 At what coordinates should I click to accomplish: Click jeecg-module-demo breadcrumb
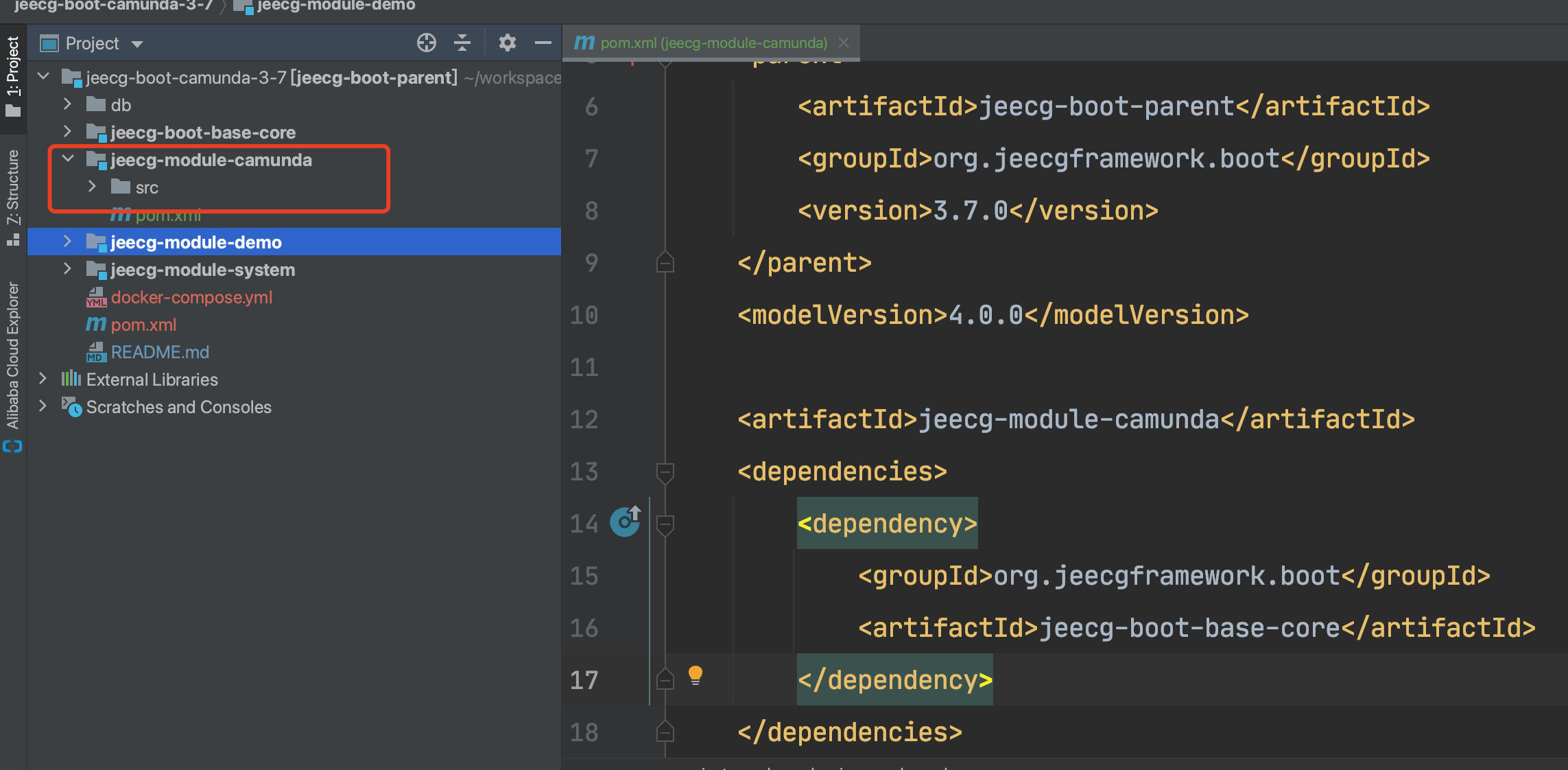coord(336,5)
